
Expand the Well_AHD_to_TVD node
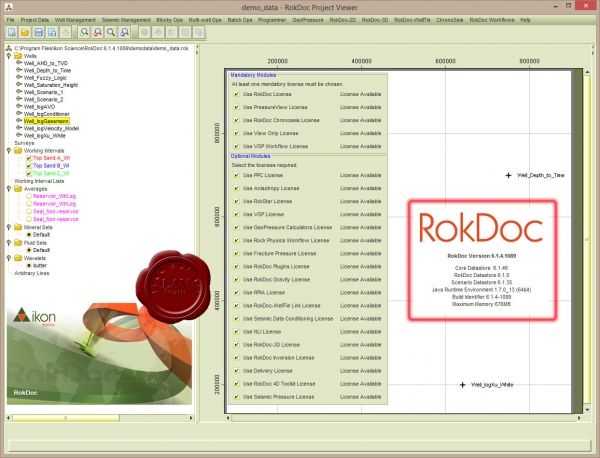coord(18,63)
